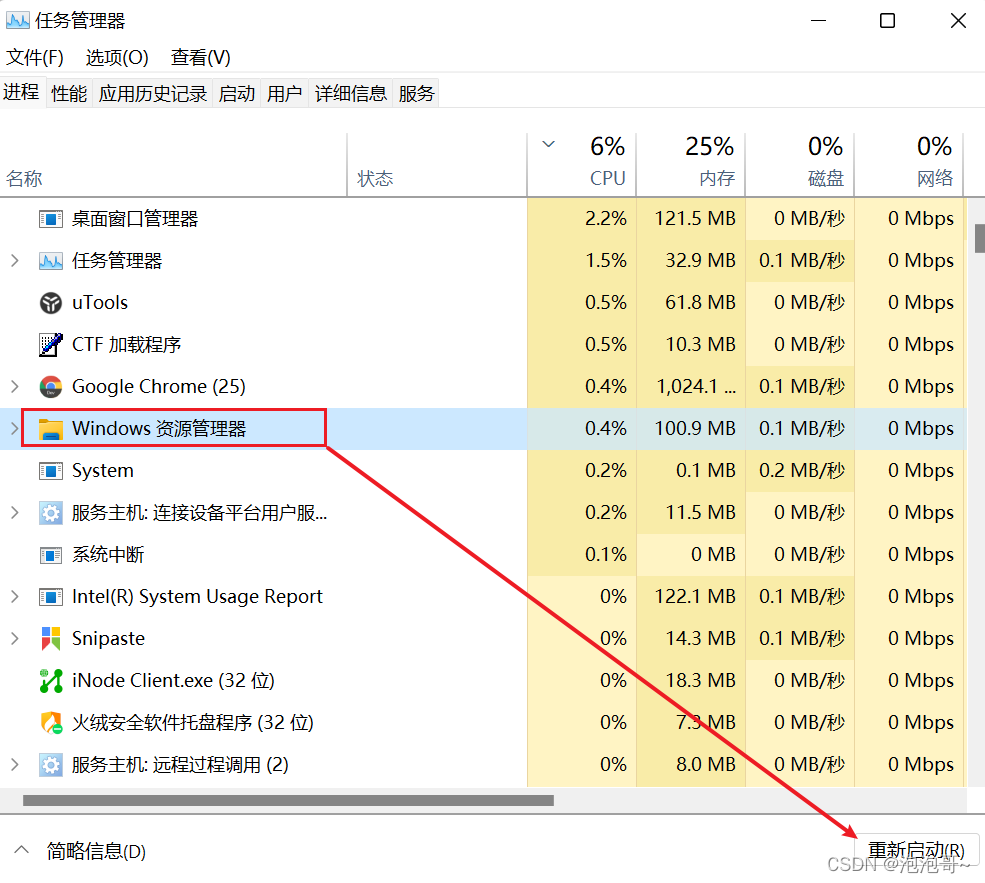Expand 服务主机: 远程过程调用 (2) group

[x=14, y=765]
